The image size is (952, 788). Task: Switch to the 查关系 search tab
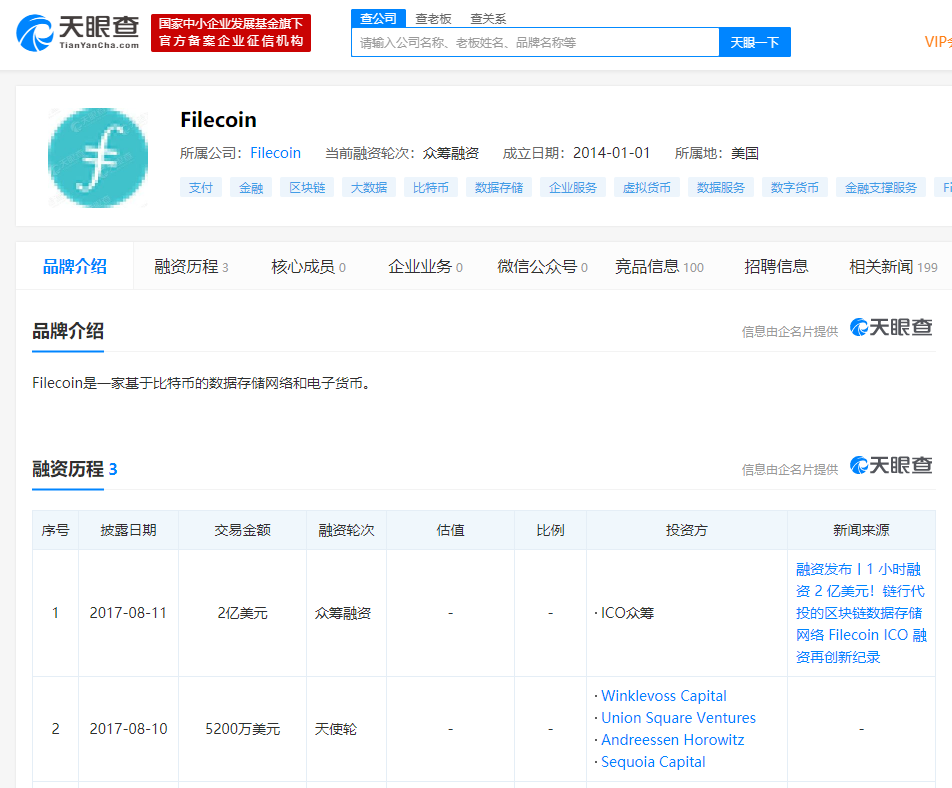[487, 18]
